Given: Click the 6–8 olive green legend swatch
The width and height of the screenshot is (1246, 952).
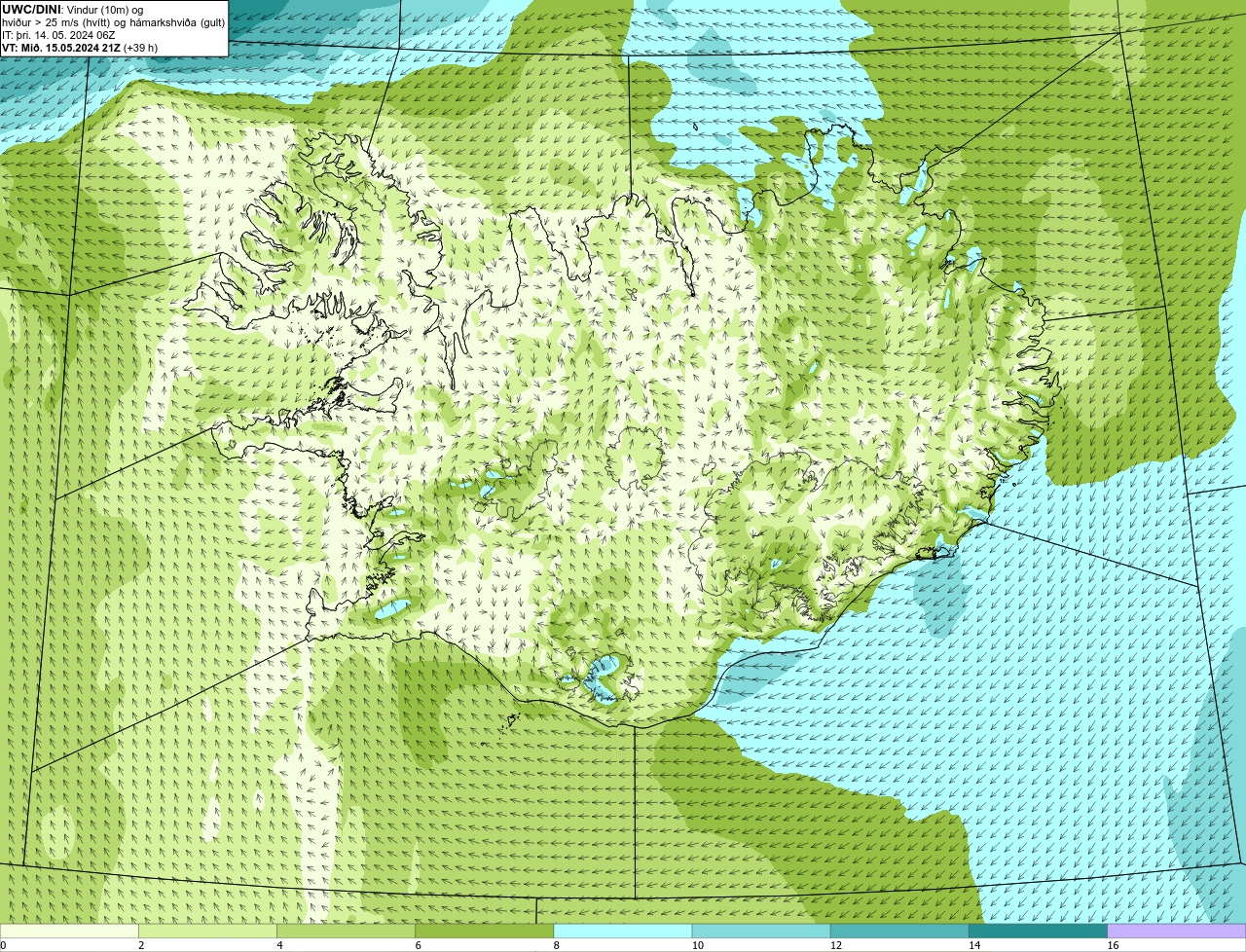Looking at the screenshot, I should click(x=484, y=931).
